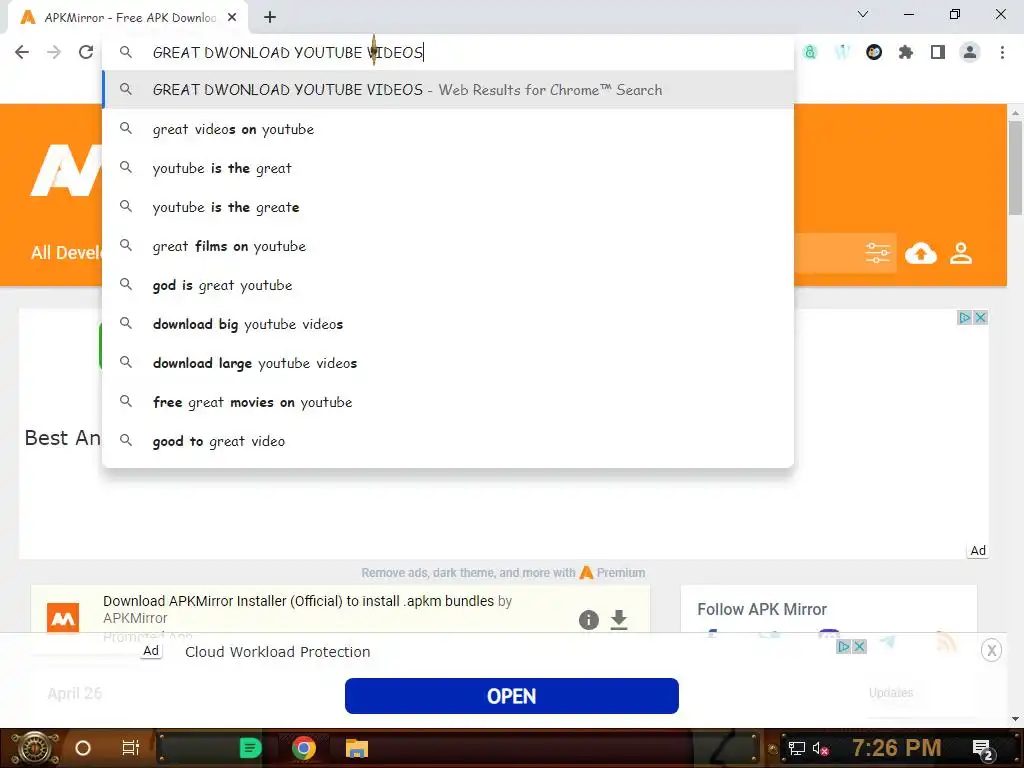Open the Chrome profile avatar
The width and height of the screenshot is (1024, 768).
pyautogui.click(x=970, y=52)
